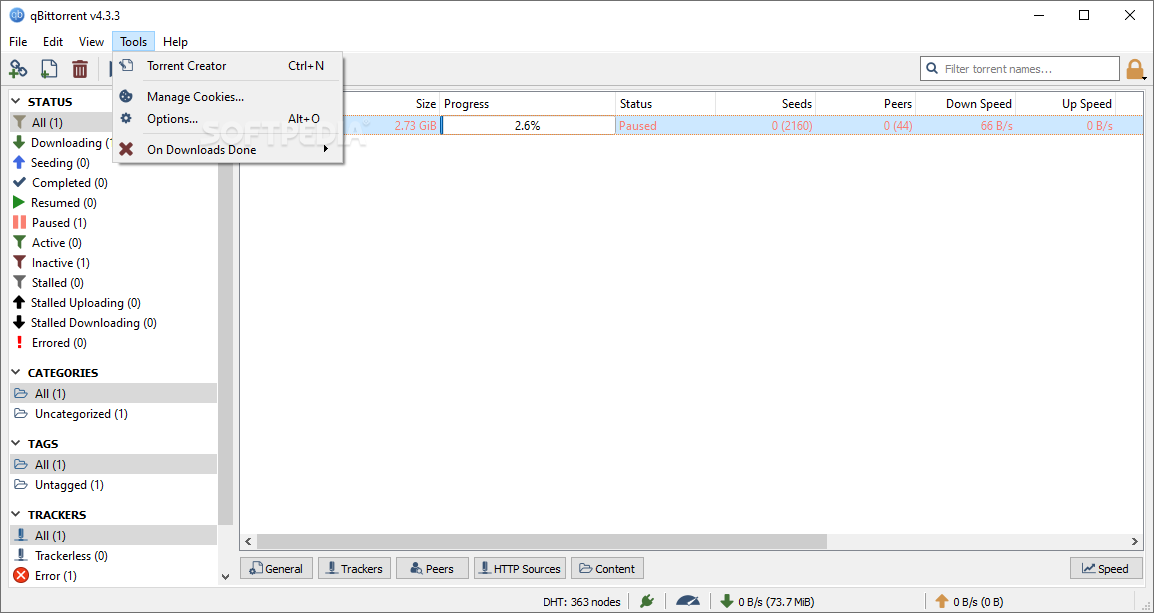Open the View menu
The image size is (1154, 613).
tap(91, 42)
